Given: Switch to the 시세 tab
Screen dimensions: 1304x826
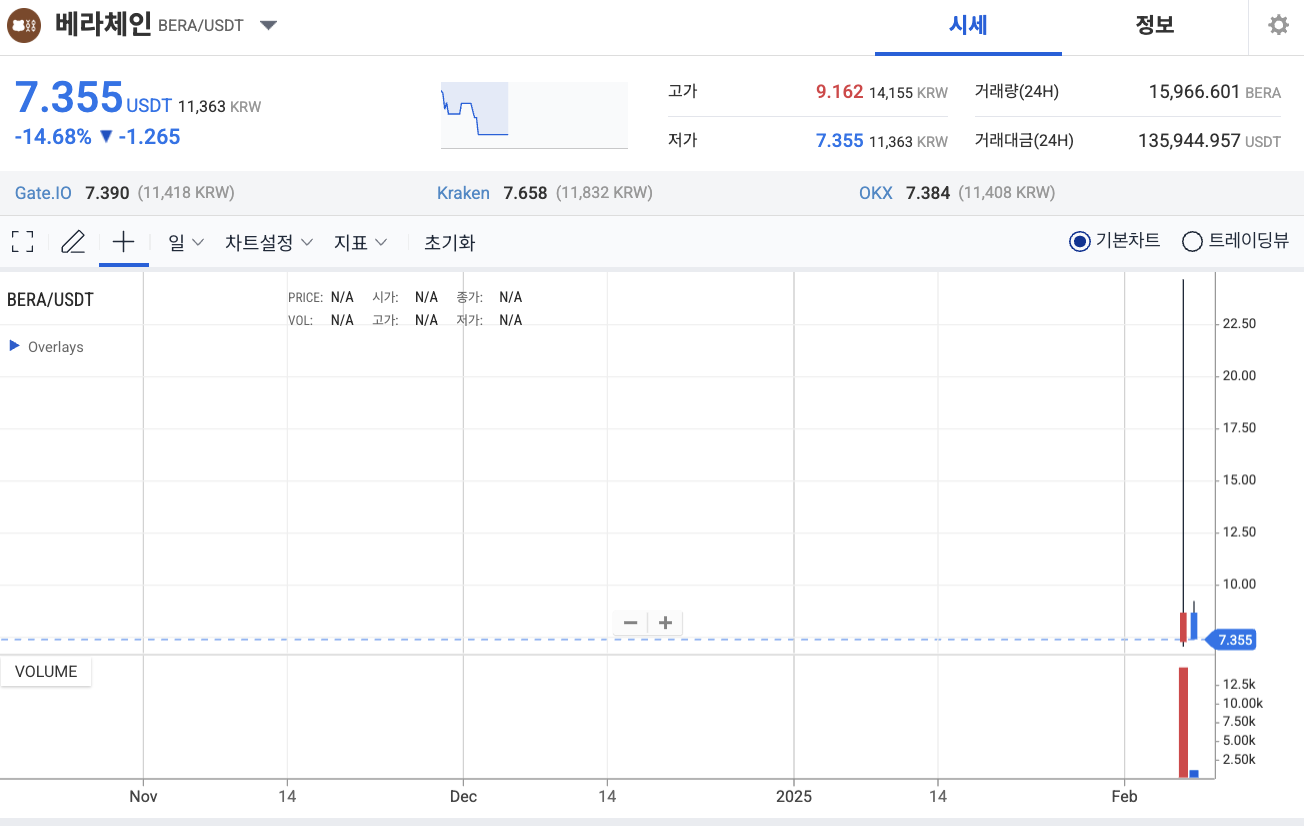Looking at the screenshot, I should (x=968, y=26).
